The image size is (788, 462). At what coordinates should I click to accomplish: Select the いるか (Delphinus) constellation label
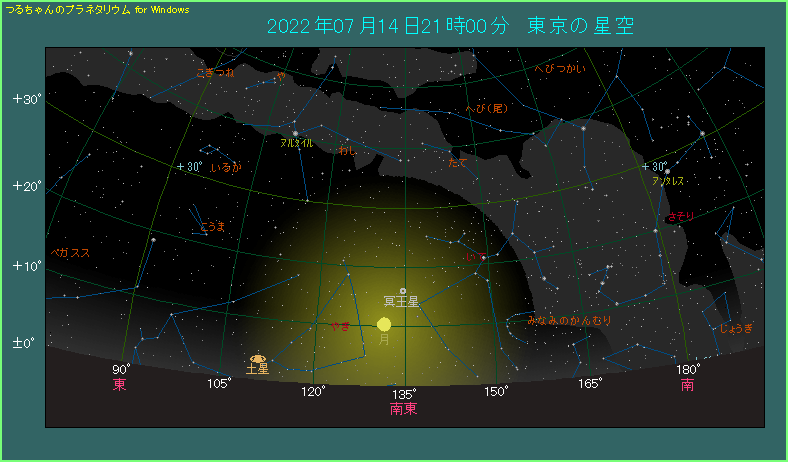click(227, 168)
